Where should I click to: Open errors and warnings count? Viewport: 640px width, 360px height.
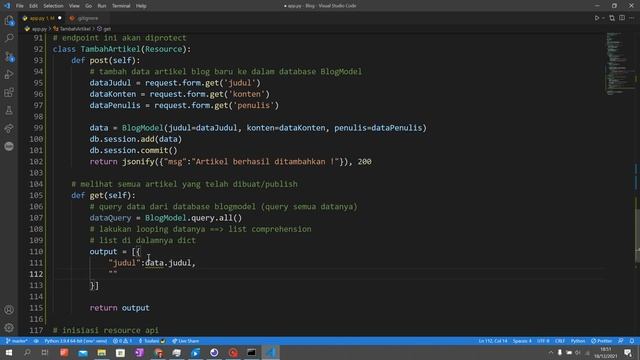pos(122,341)
